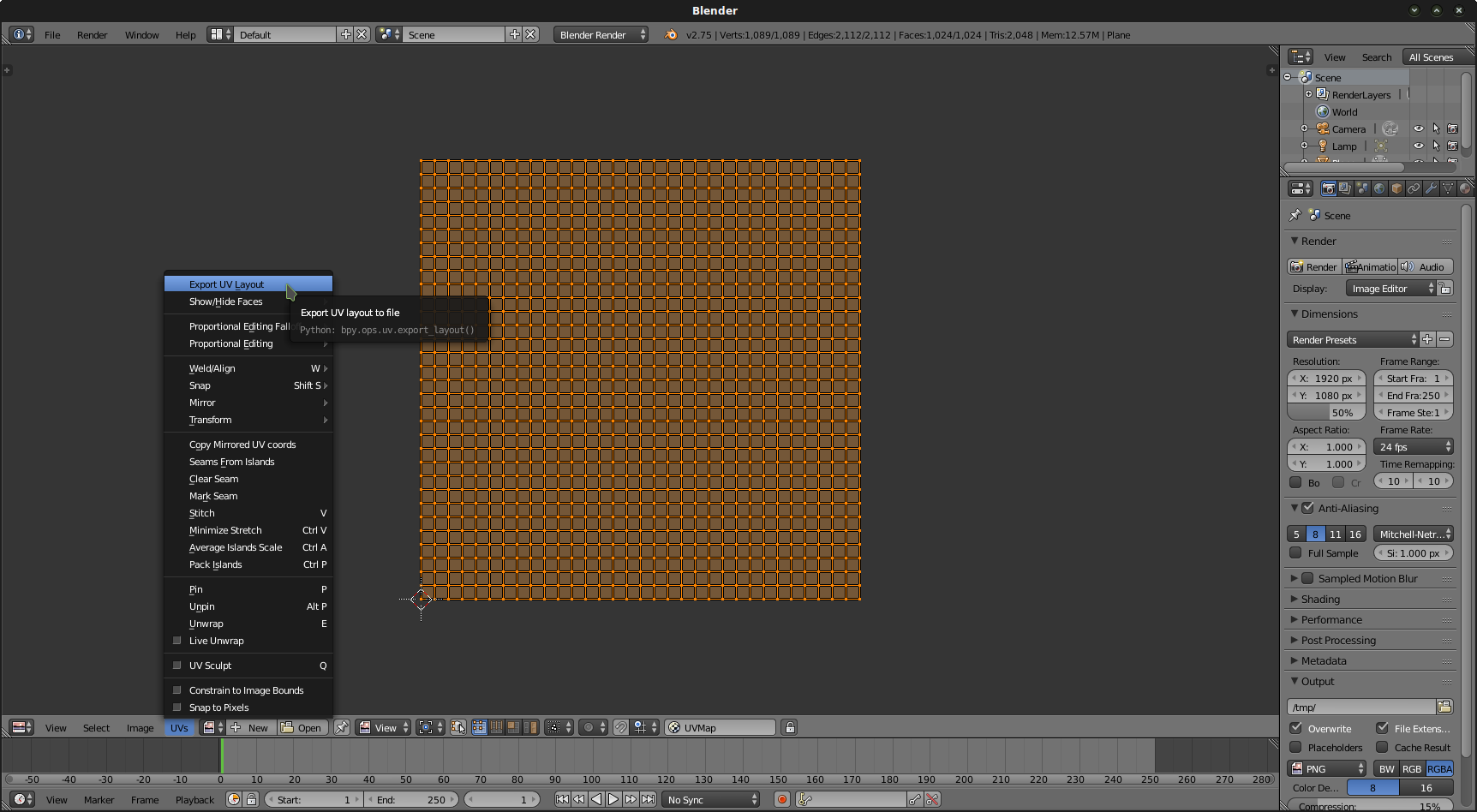Click the resolution 50% percentage slider

[x=1326, y=413]
